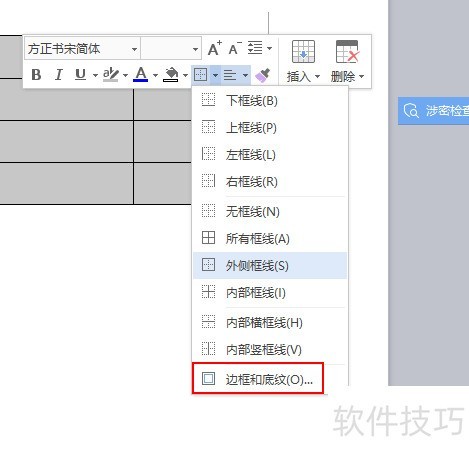This screenshot has width=469, height=456.
Task: Choose 内部横框线(H) inside horizontal border
Action: click(x=270, y=322)
